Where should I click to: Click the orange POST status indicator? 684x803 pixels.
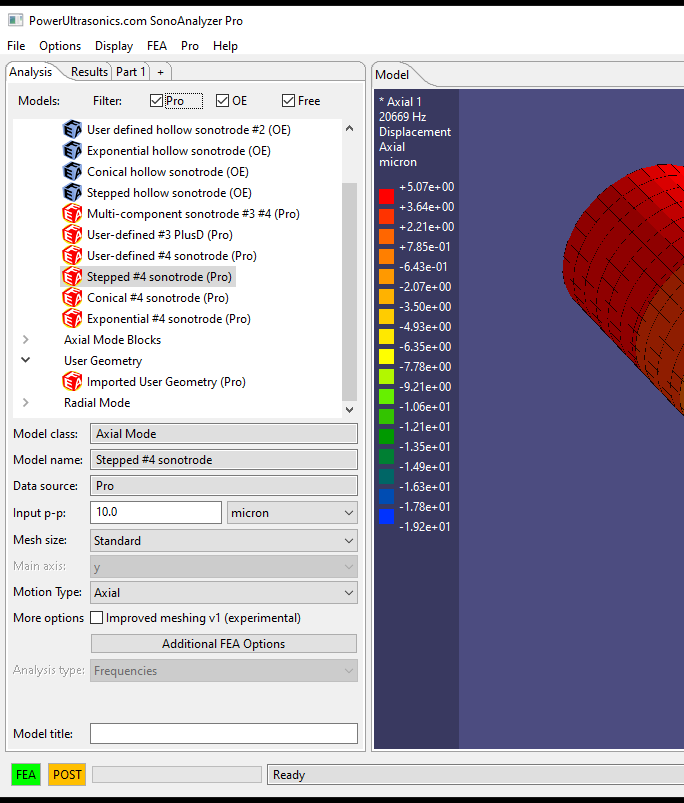pos(67,775)
